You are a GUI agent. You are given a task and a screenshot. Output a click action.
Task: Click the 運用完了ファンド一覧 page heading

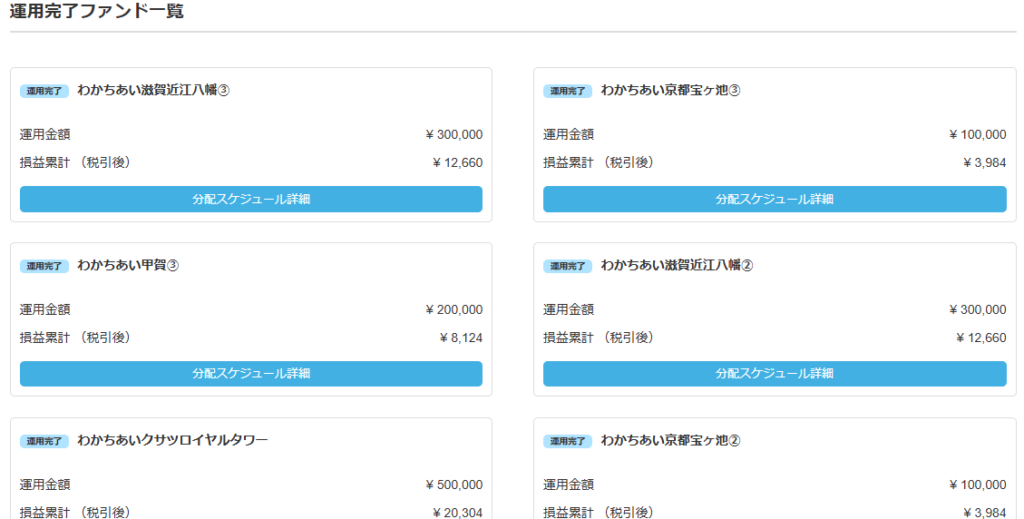(x=97, y=12)
